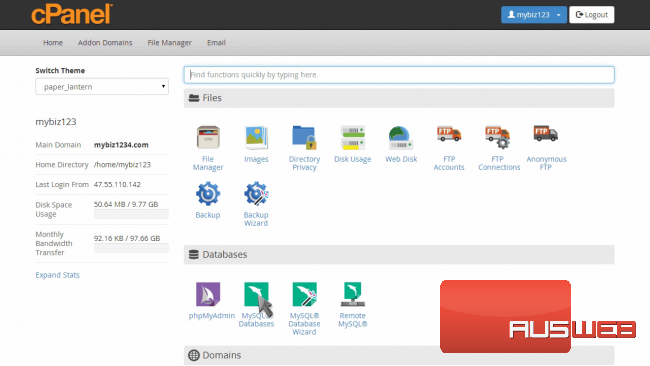Go to Addon Domains in navigation
The image size is (650, 366).
(x=105, y=43)
